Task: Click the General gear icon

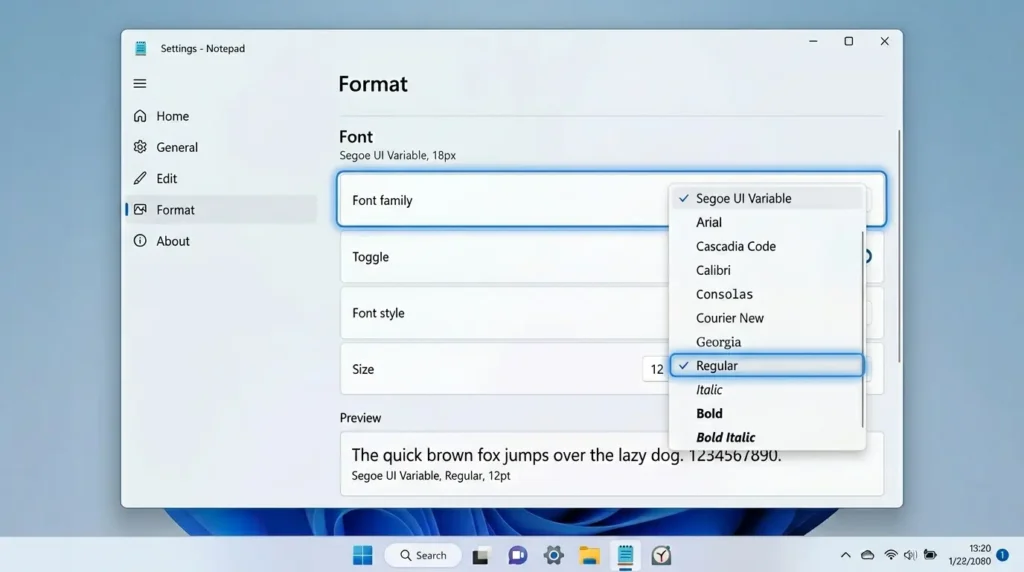Action: tap(140, 147)
